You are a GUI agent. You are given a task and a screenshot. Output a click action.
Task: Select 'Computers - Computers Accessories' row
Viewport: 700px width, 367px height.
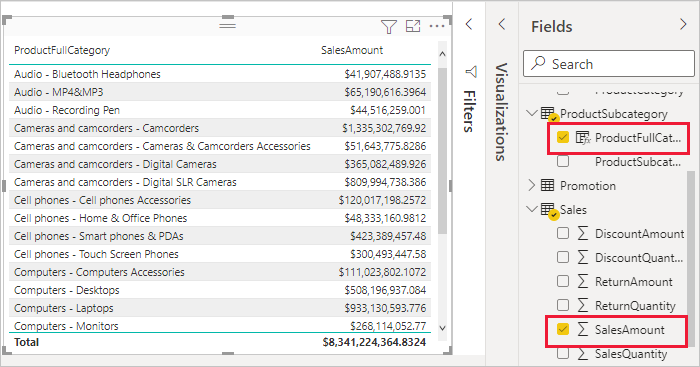click(220, 272)
